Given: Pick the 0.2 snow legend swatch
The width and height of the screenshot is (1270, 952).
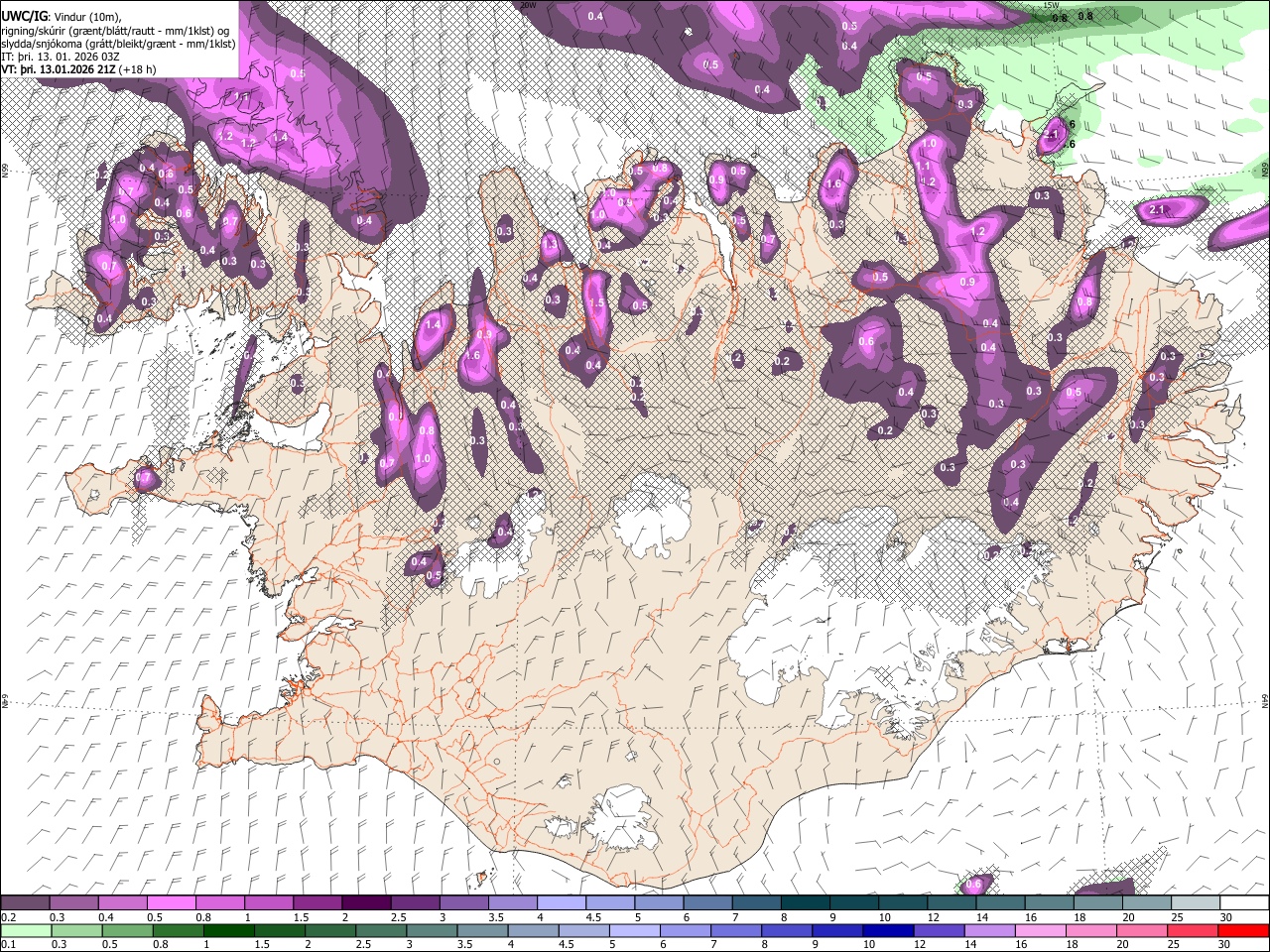Looking at the screenshot, I should coord(25,902).
